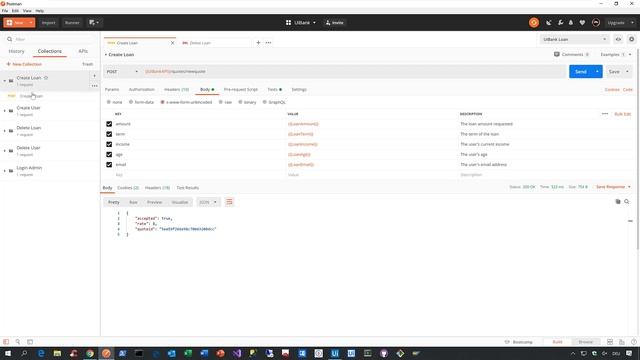This screenshot has width=640, height=360.
Task: Open the capture requests satellite icon
Action: click(x=549, y=23)
